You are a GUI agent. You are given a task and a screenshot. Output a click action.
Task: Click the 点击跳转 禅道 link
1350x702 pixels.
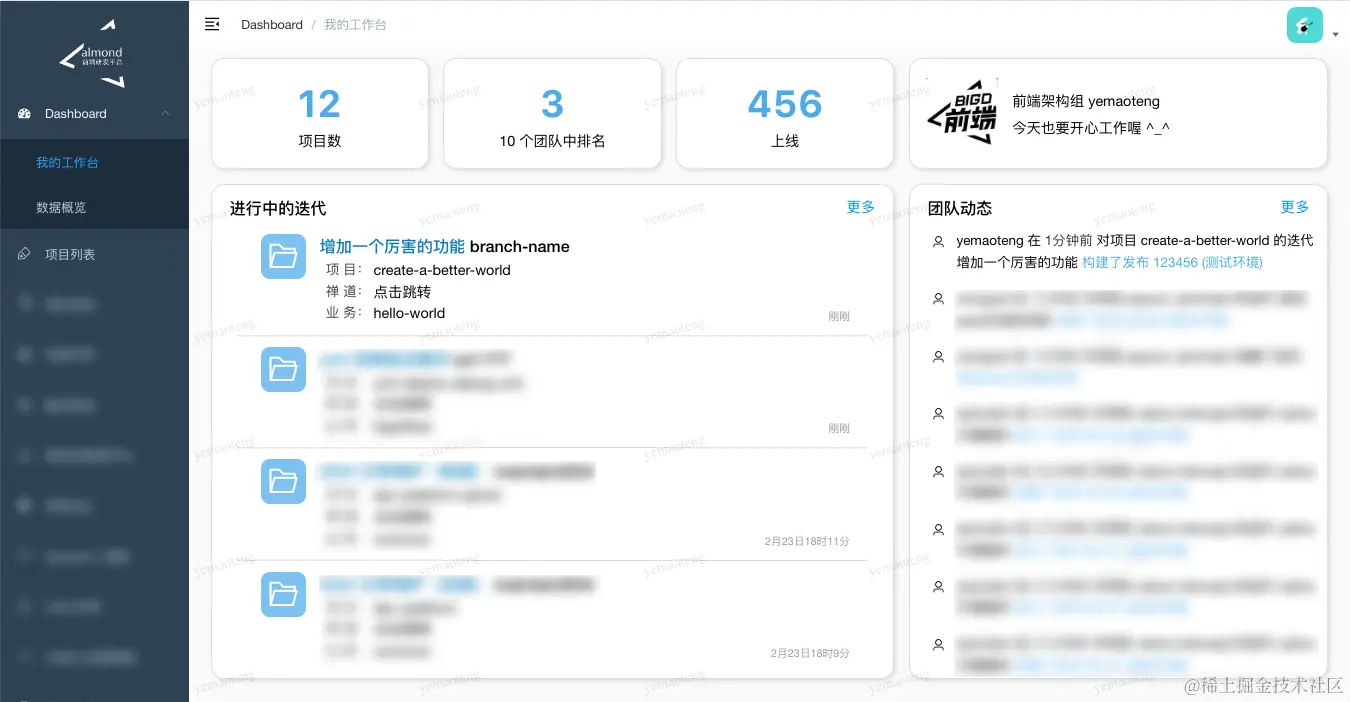[x=402, y=292]
